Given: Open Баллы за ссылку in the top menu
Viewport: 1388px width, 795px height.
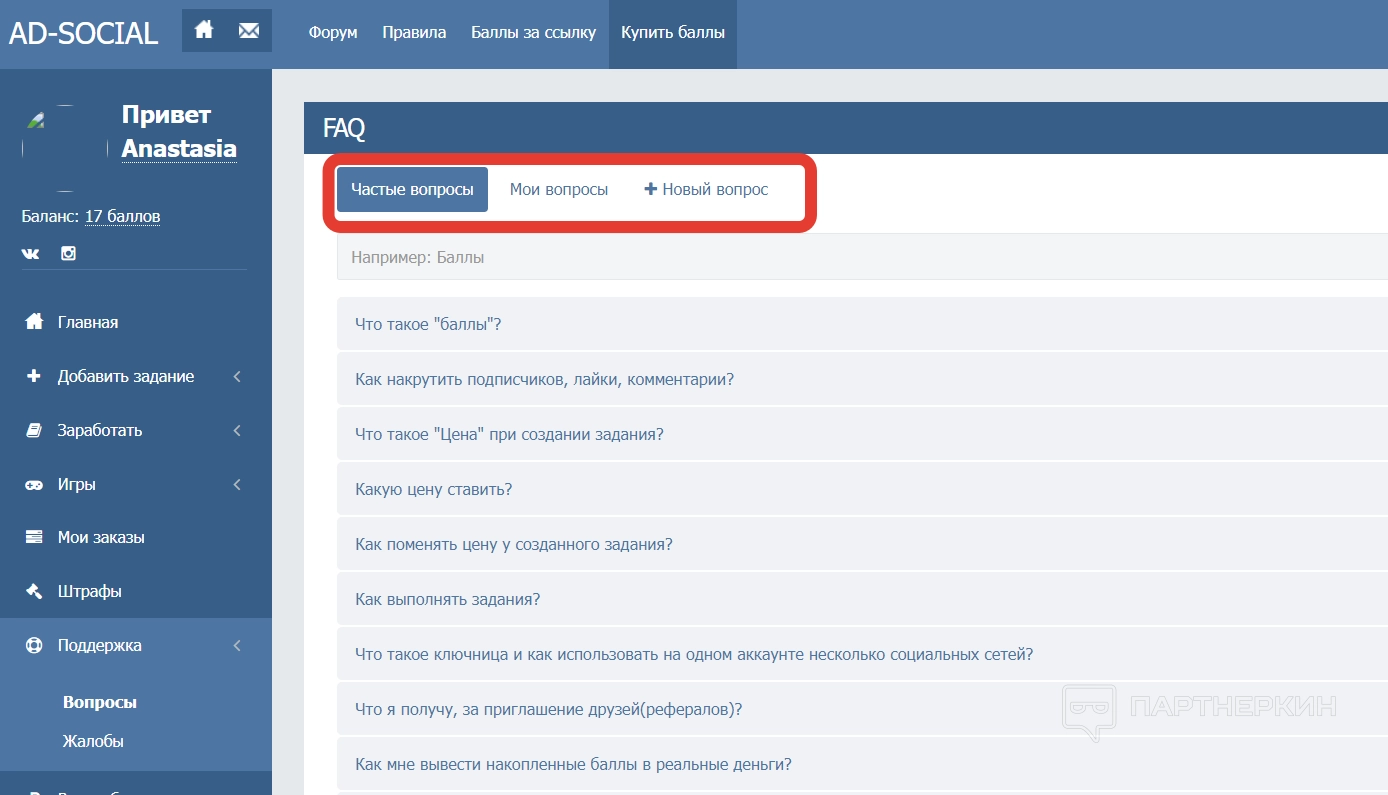Looking at the screenshot, I should [534, 32].
